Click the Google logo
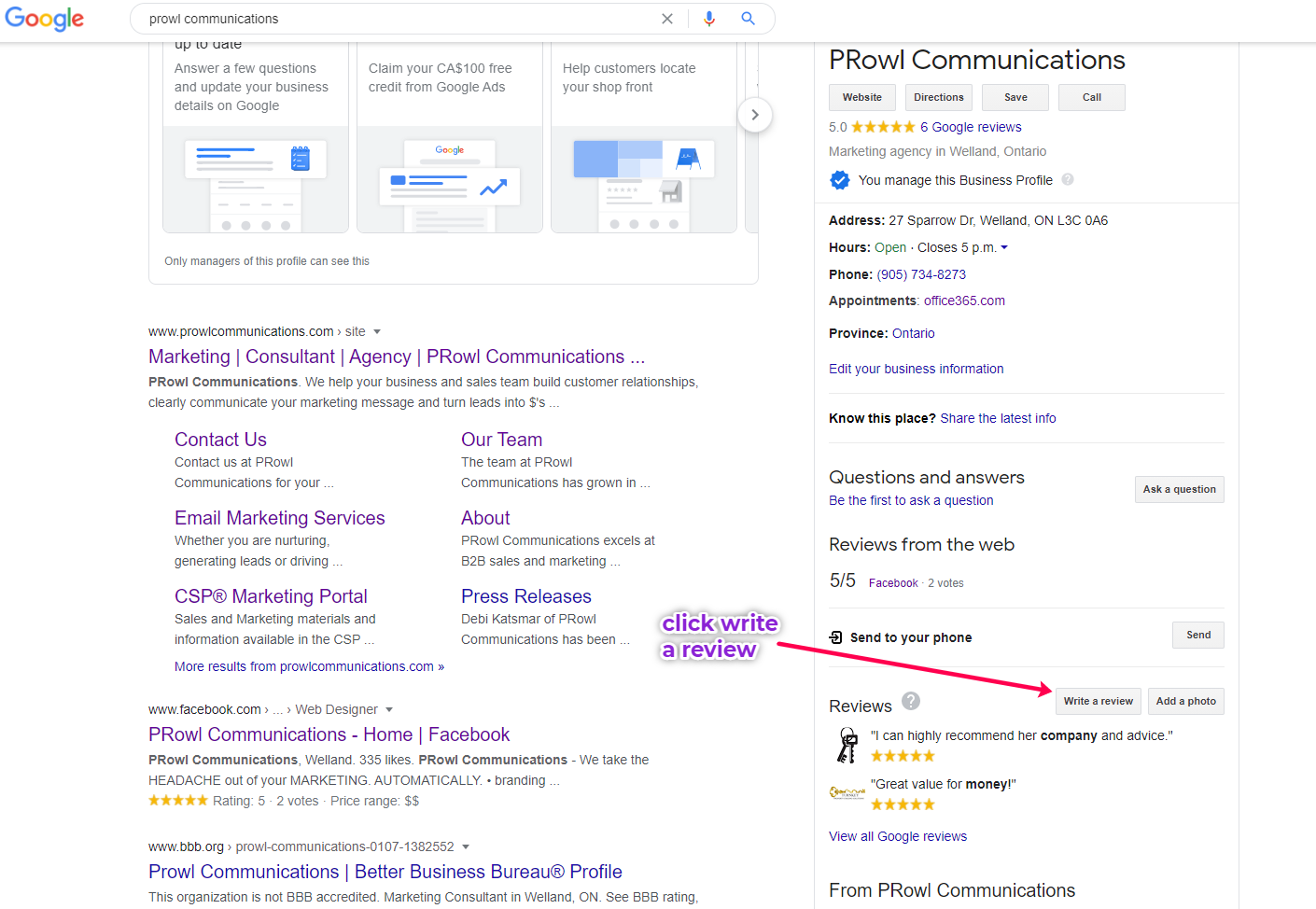The image size is (1316, 909). (x=45, y=19)
